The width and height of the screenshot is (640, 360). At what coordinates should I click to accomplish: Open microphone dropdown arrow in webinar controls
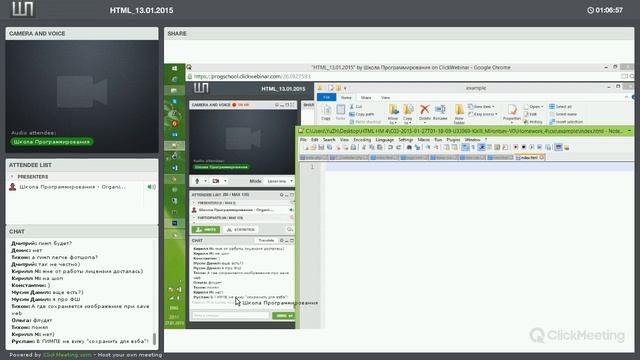tap(205, 181)
